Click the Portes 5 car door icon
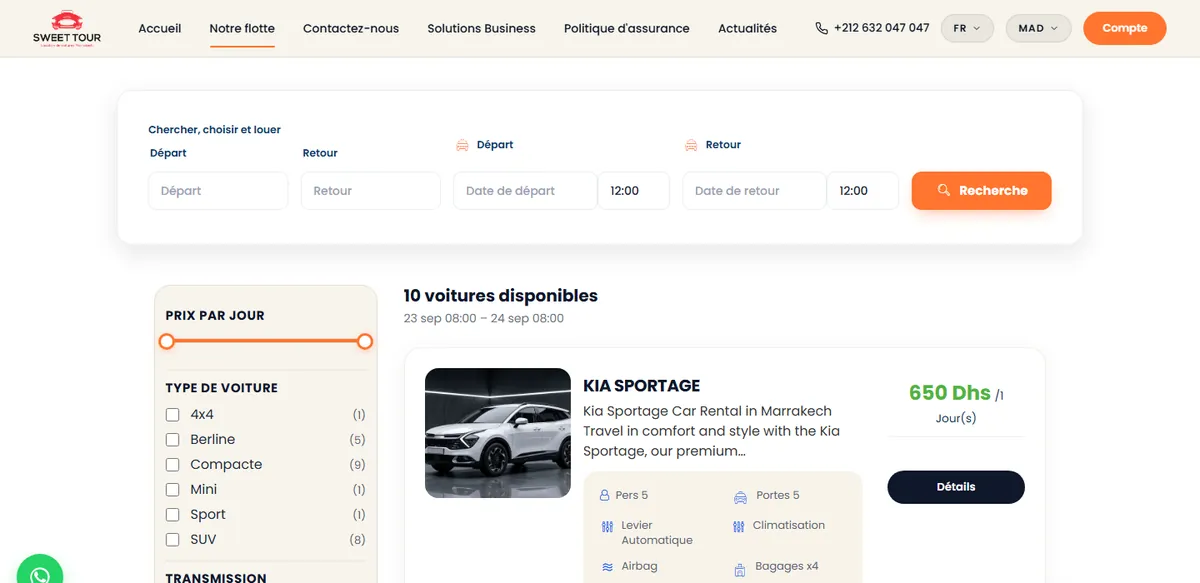 (x=740, y=496)
